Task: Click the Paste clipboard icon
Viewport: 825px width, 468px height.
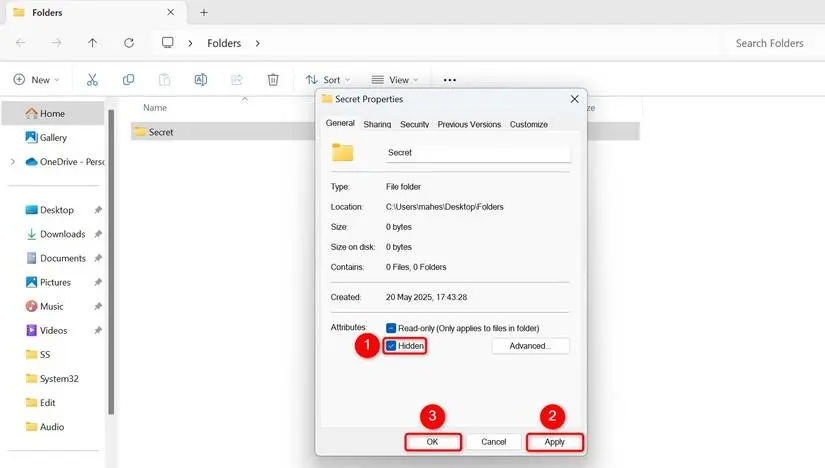Action: point(164,79)
